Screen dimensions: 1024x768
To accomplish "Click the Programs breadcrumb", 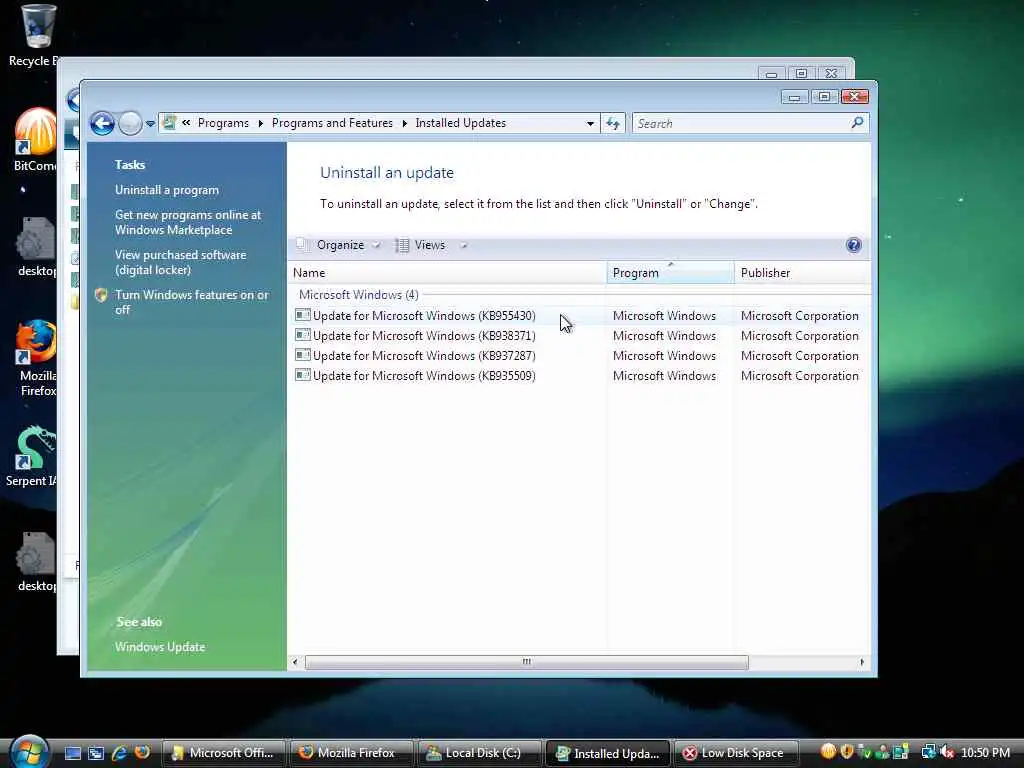I will tap(223, 123).
